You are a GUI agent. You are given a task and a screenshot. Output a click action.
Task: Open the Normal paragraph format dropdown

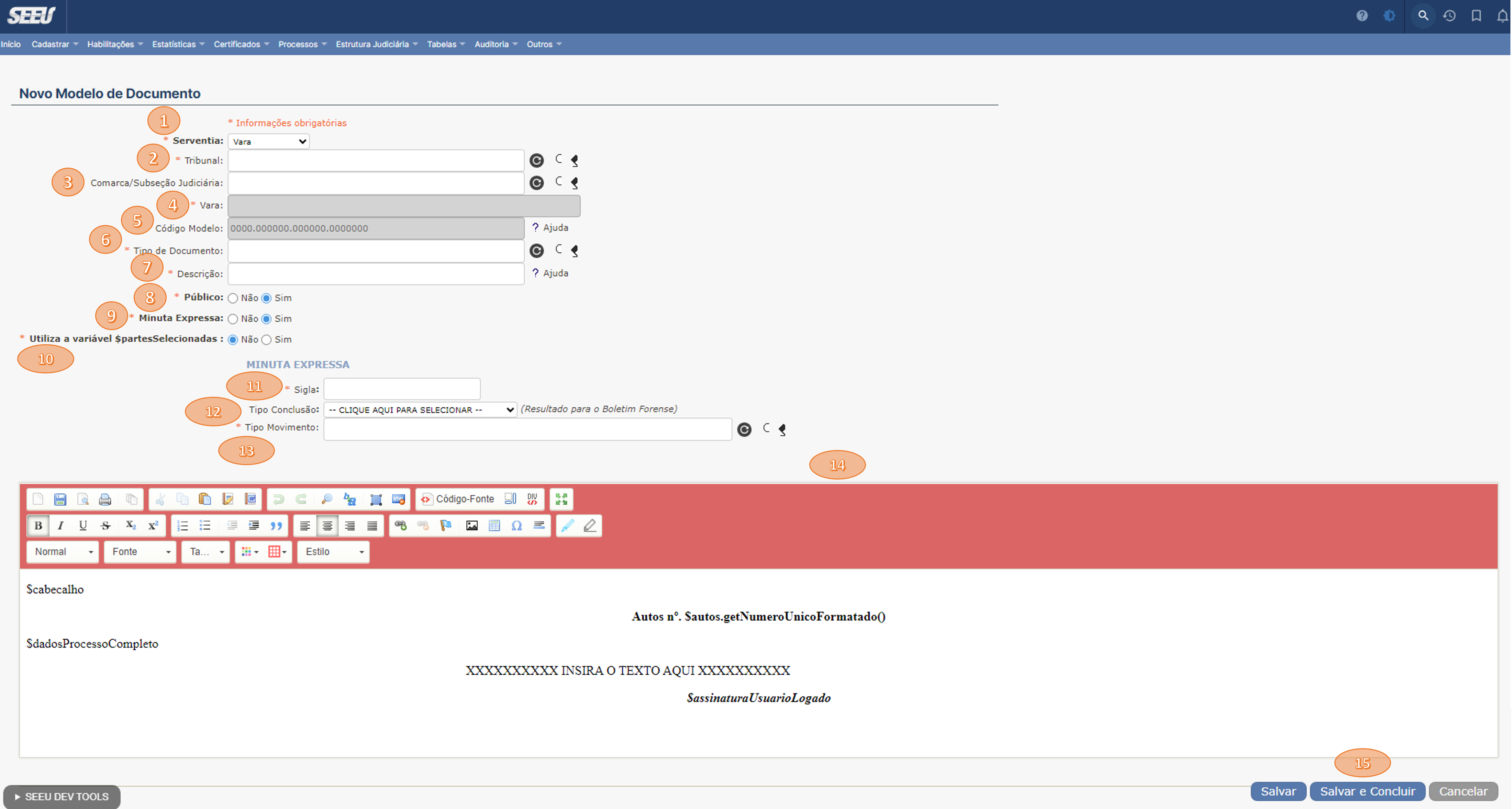coord(63,552)
